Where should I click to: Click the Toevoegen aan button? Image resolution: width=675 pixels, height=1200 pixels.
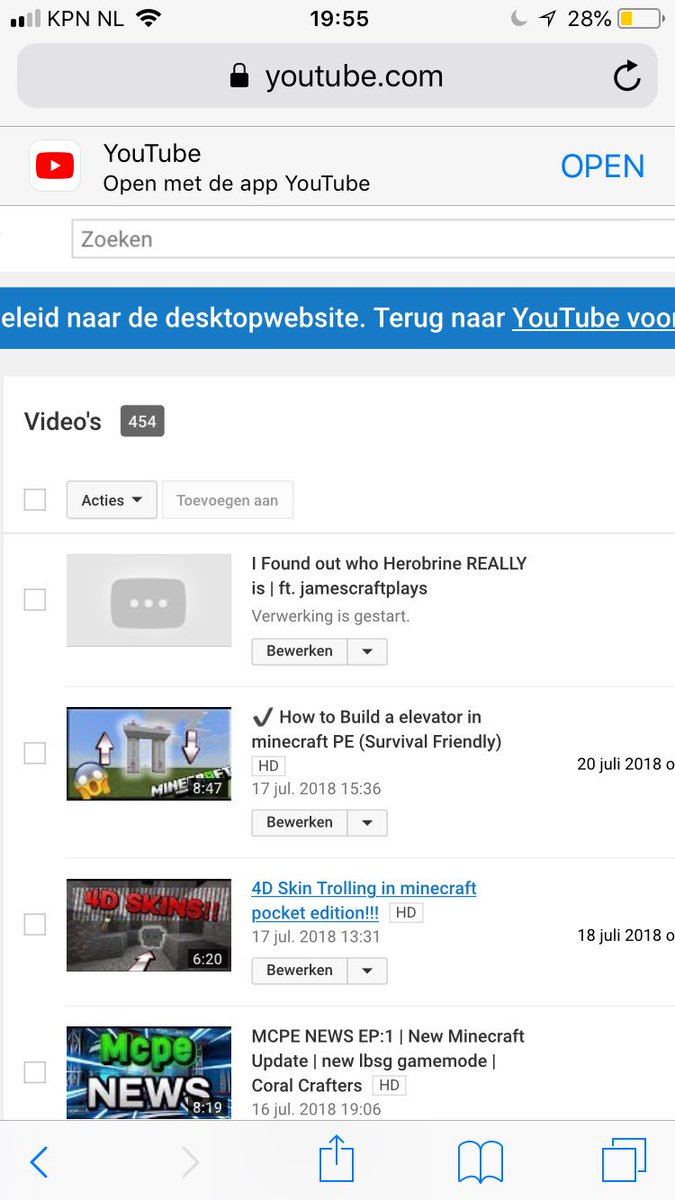coord(227,500)
